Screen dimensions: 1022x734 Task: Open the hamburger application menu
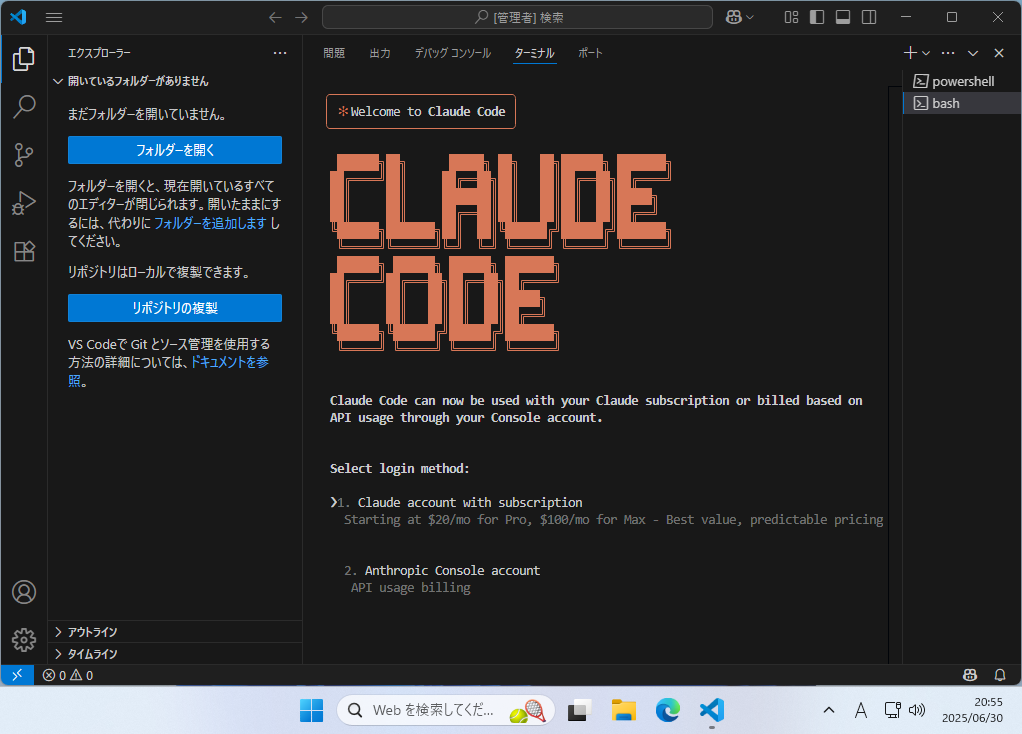pos(54,18)
